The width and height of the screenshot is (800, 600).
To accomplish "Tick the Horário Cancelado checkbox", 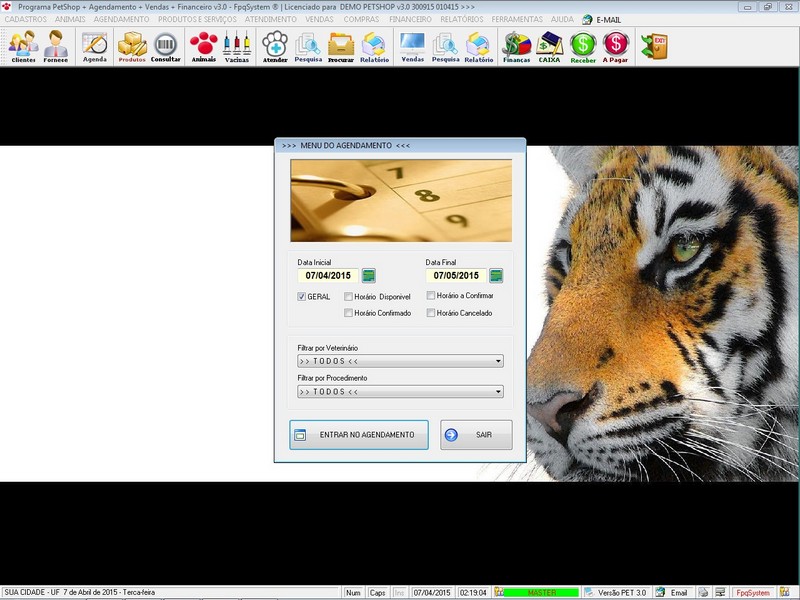I will (x=430, y=313).
